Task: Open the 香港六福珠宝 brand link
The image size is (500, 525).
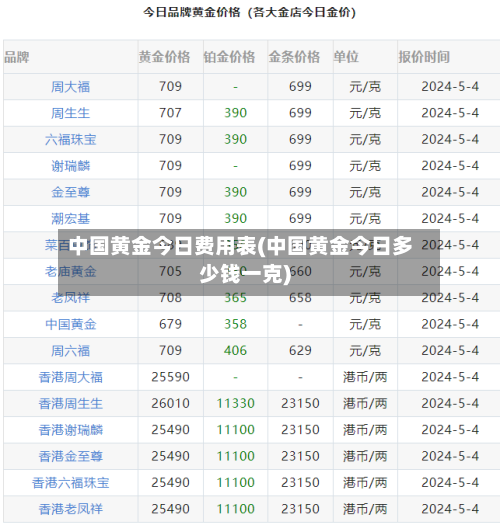Action: [70, 483]
